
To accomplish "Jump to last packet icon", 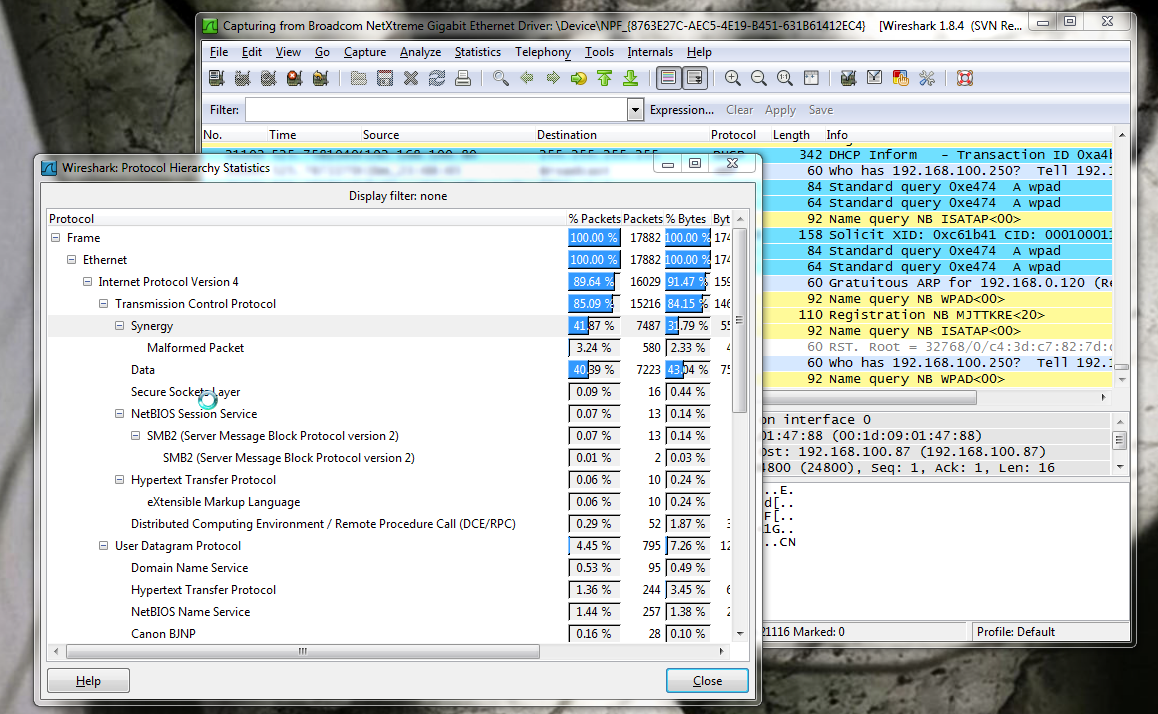I will coord(630,78).
